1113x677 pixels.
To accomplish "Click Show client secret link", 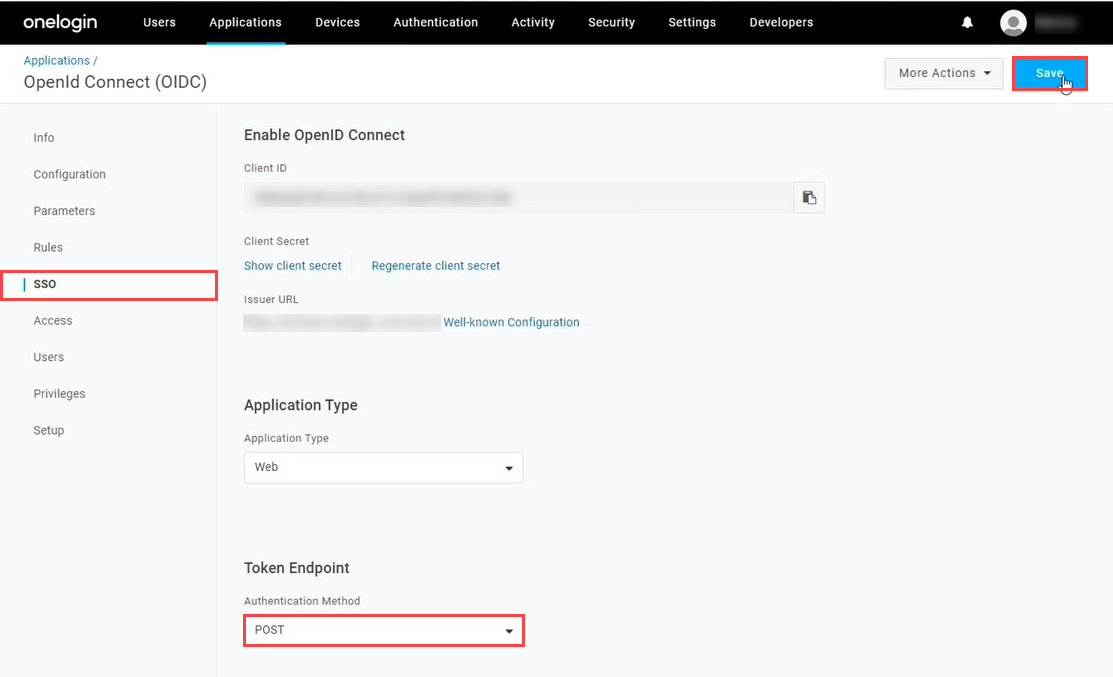I will click(293, 266).
